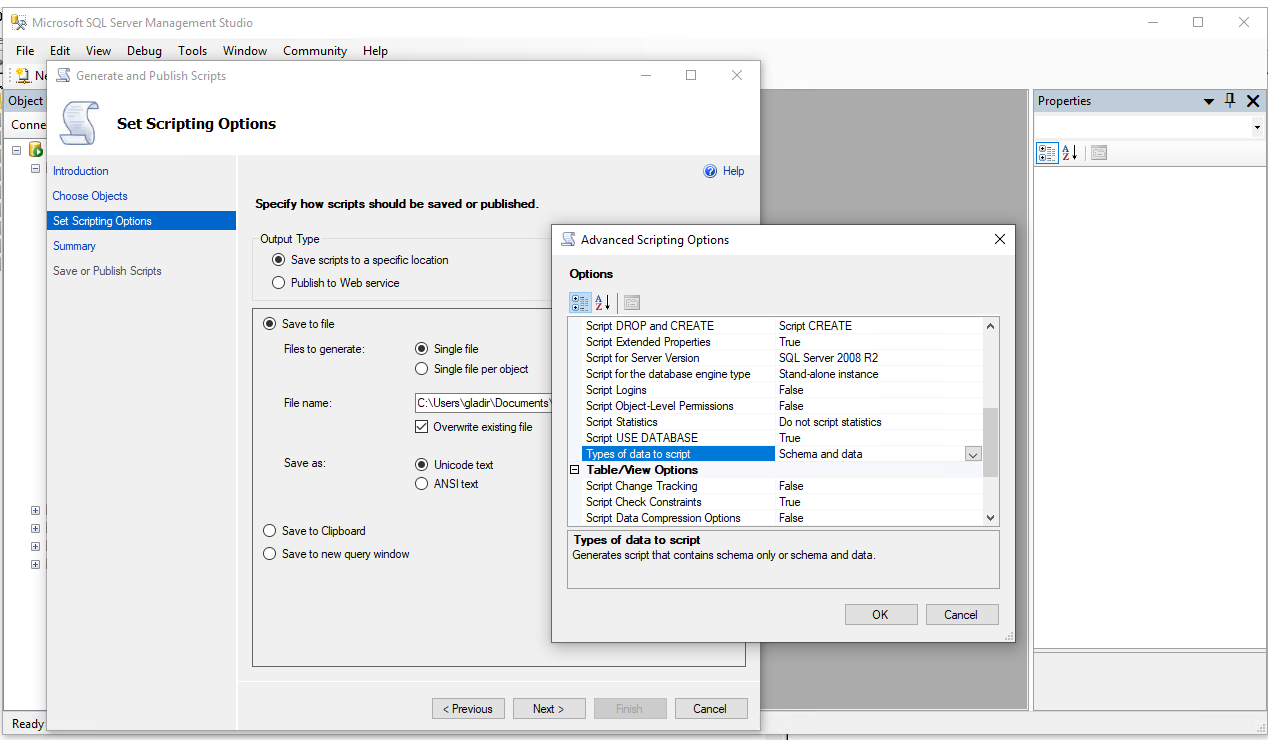Click the Property Pages icon in Properties panel

coord(1099,153)
